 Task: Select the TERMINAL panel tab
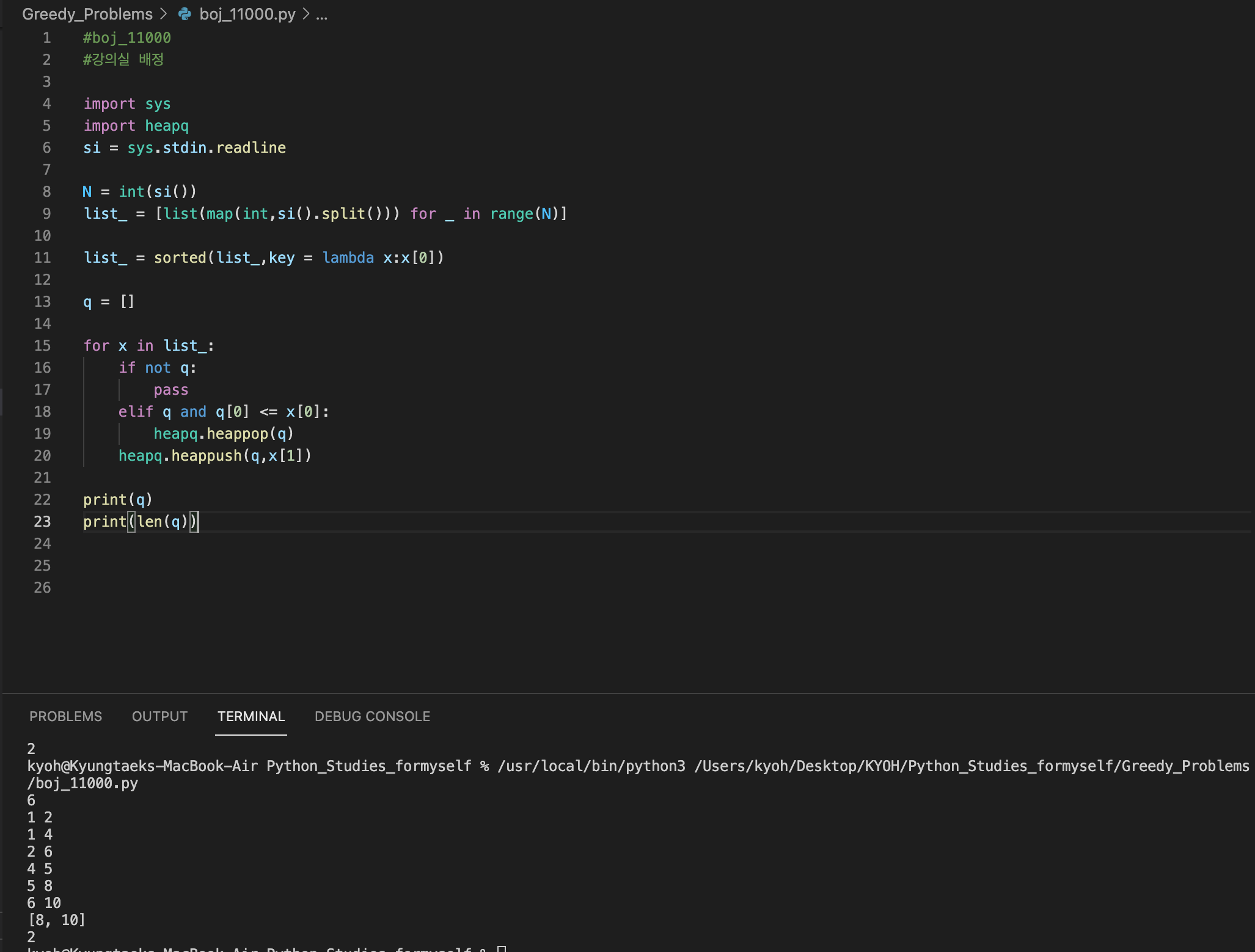pos(251,716)
